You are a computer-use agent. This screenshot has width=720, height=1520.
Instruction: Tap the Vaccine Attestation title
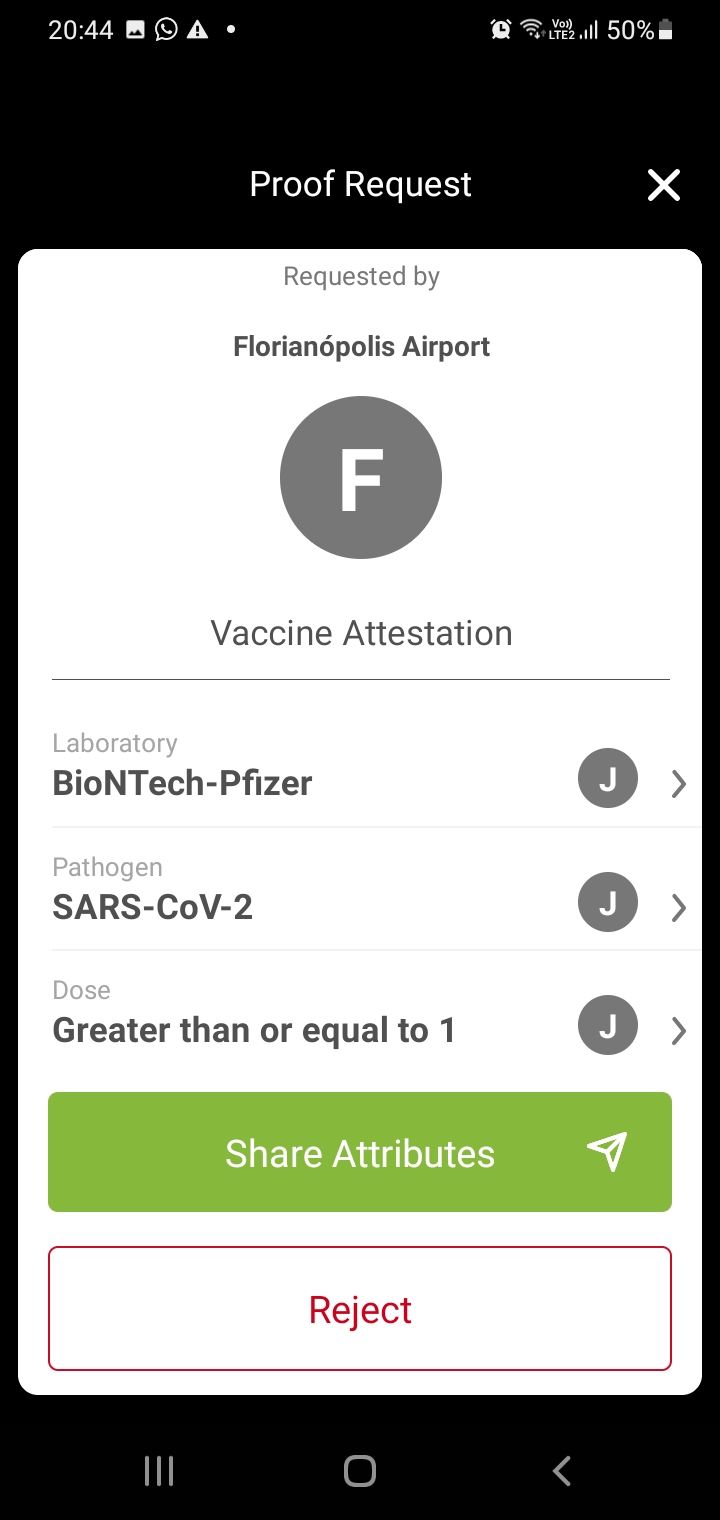pyautogui.click(x=361, y=633)
